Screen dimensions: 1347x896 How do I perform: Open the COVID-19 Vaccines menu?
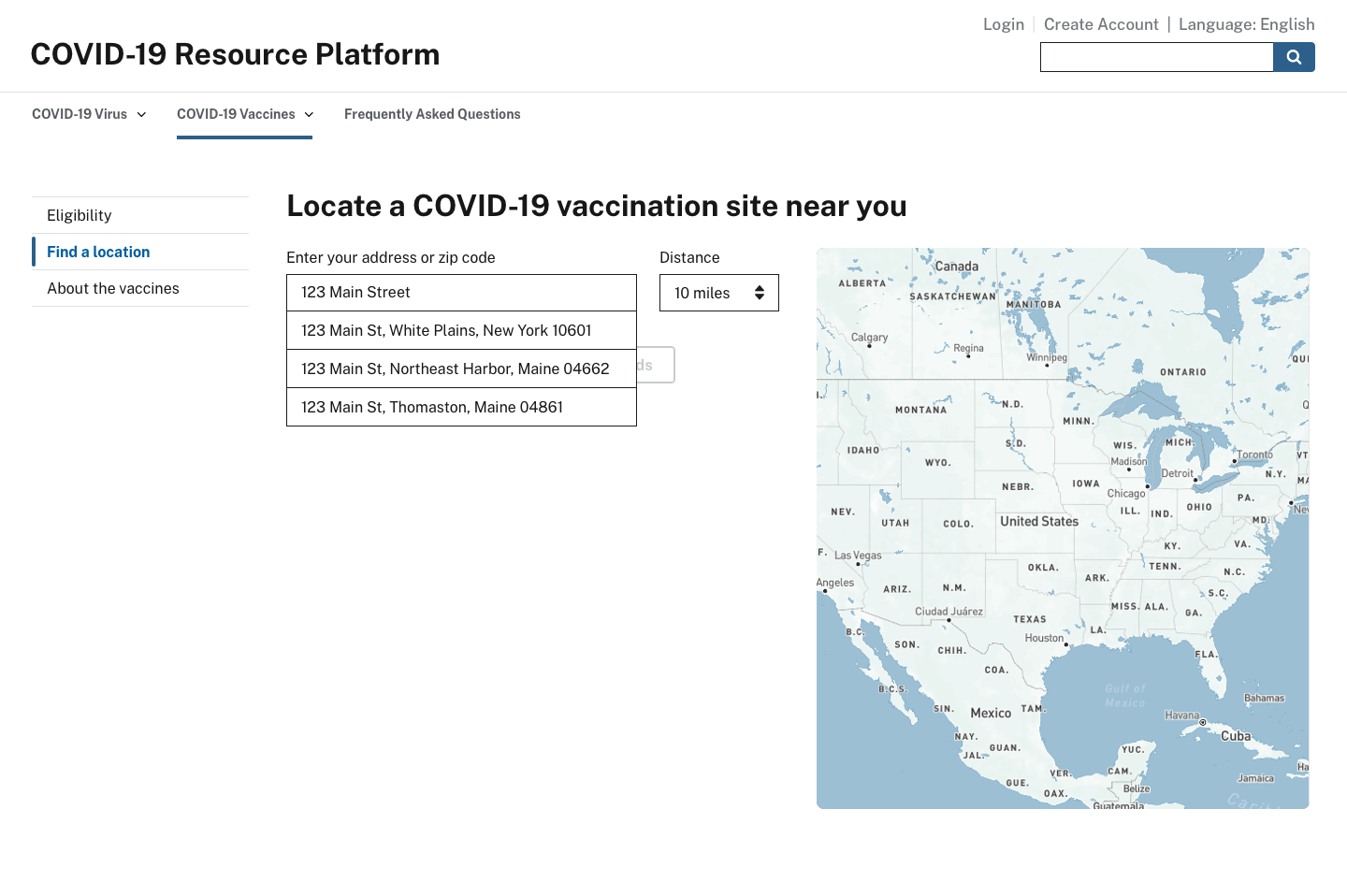(245, 114)
